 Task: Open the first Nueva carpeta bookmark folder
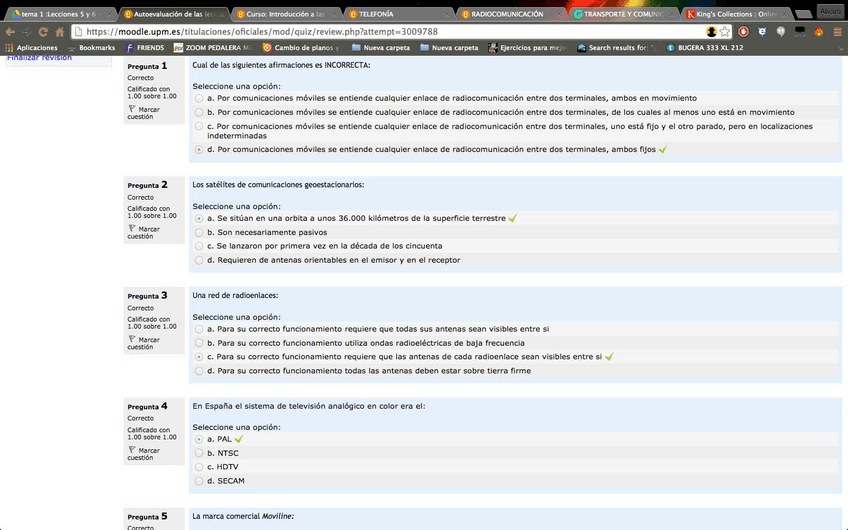coord(378,47)
